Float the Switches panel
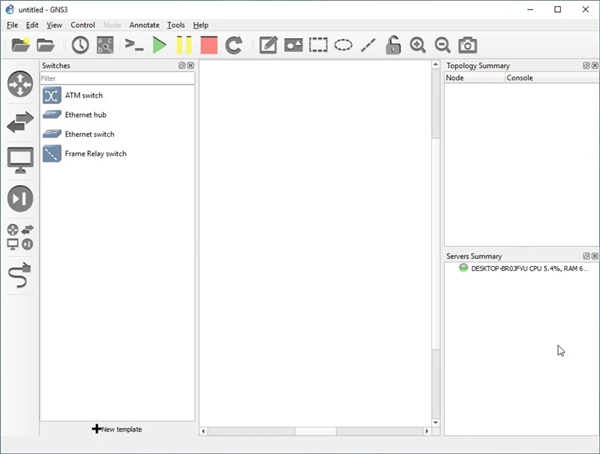600x454 pixels. point(182,65)
